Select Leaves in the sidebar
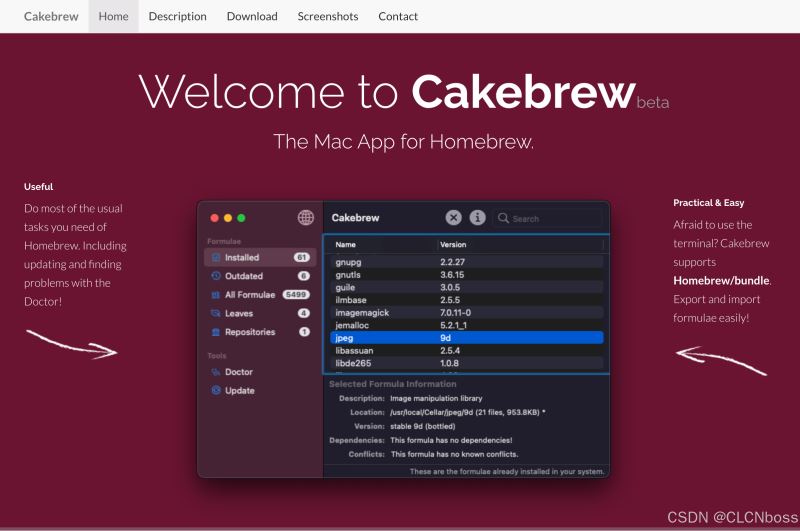Viewport: 800px width, 531px height. [260, 313]
